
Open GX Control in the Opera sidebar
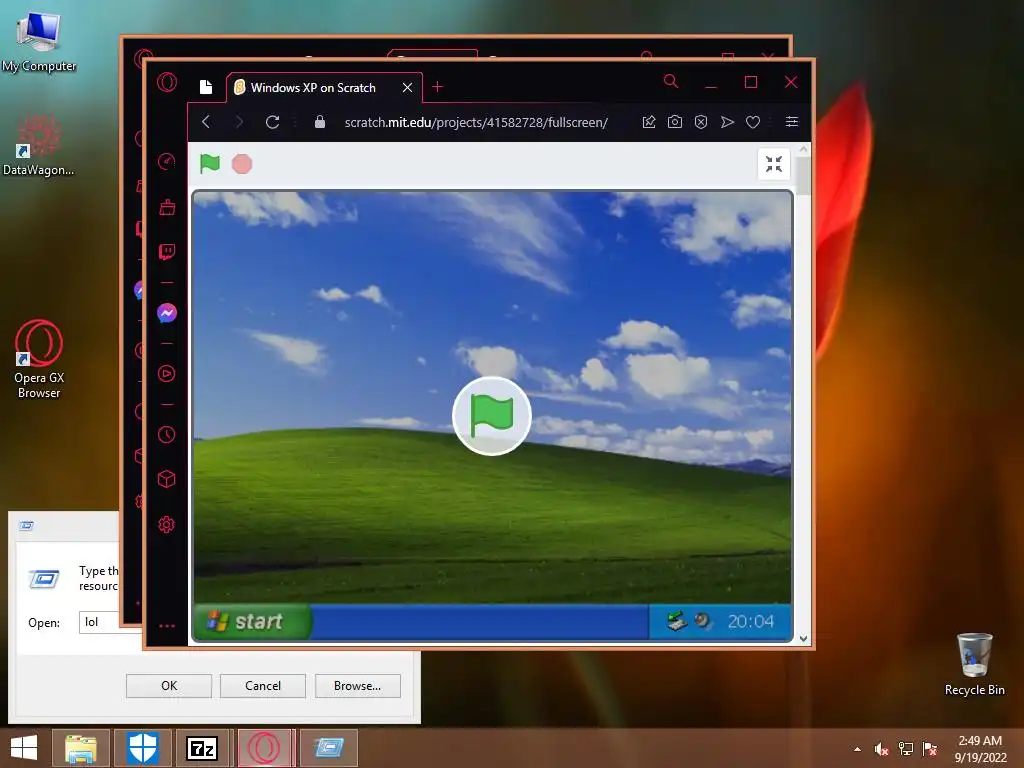[x=167, y=161]
